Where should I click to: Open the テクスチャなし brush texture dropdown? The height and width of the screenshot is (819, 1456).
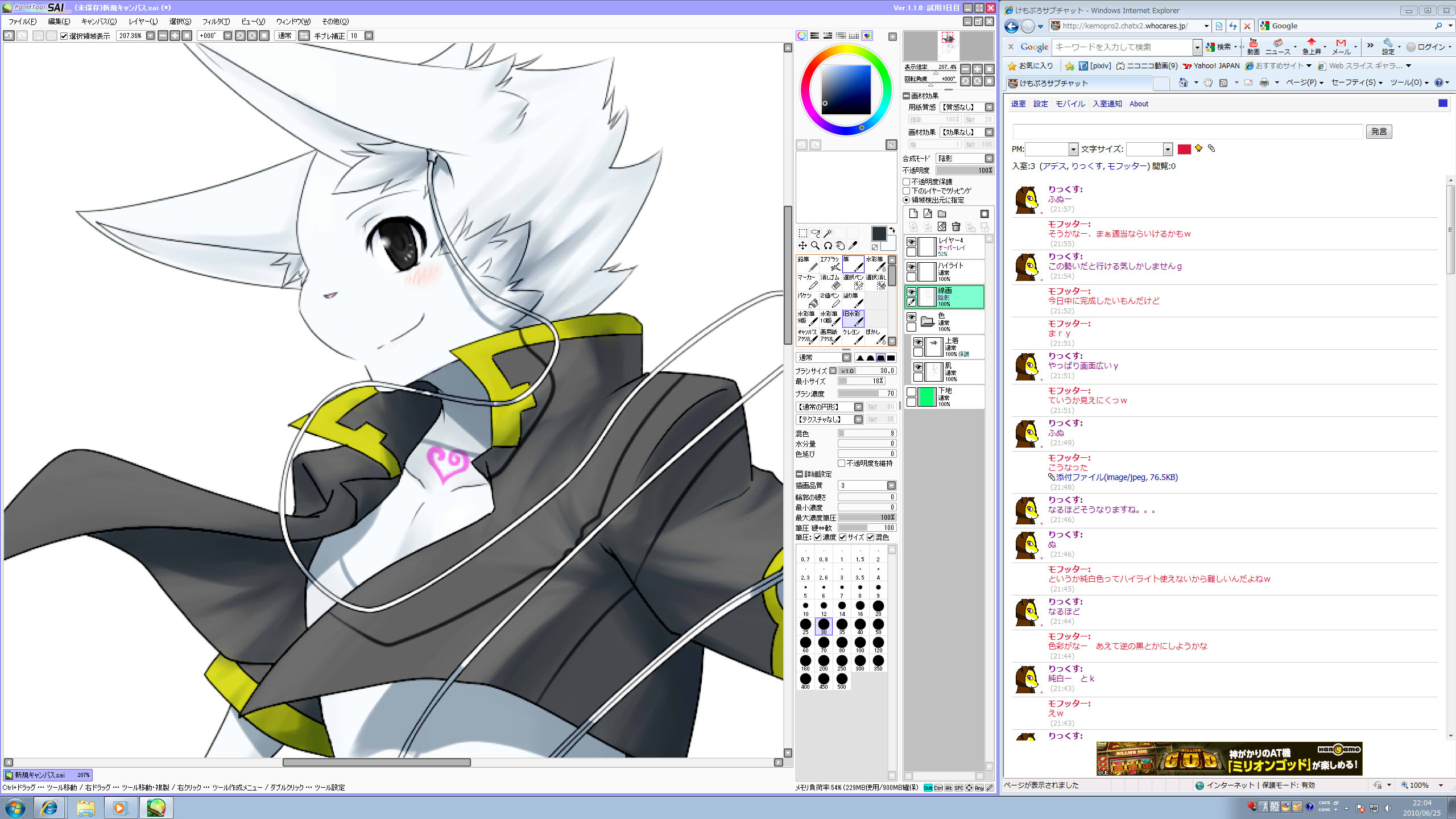[x=858, y=420]
